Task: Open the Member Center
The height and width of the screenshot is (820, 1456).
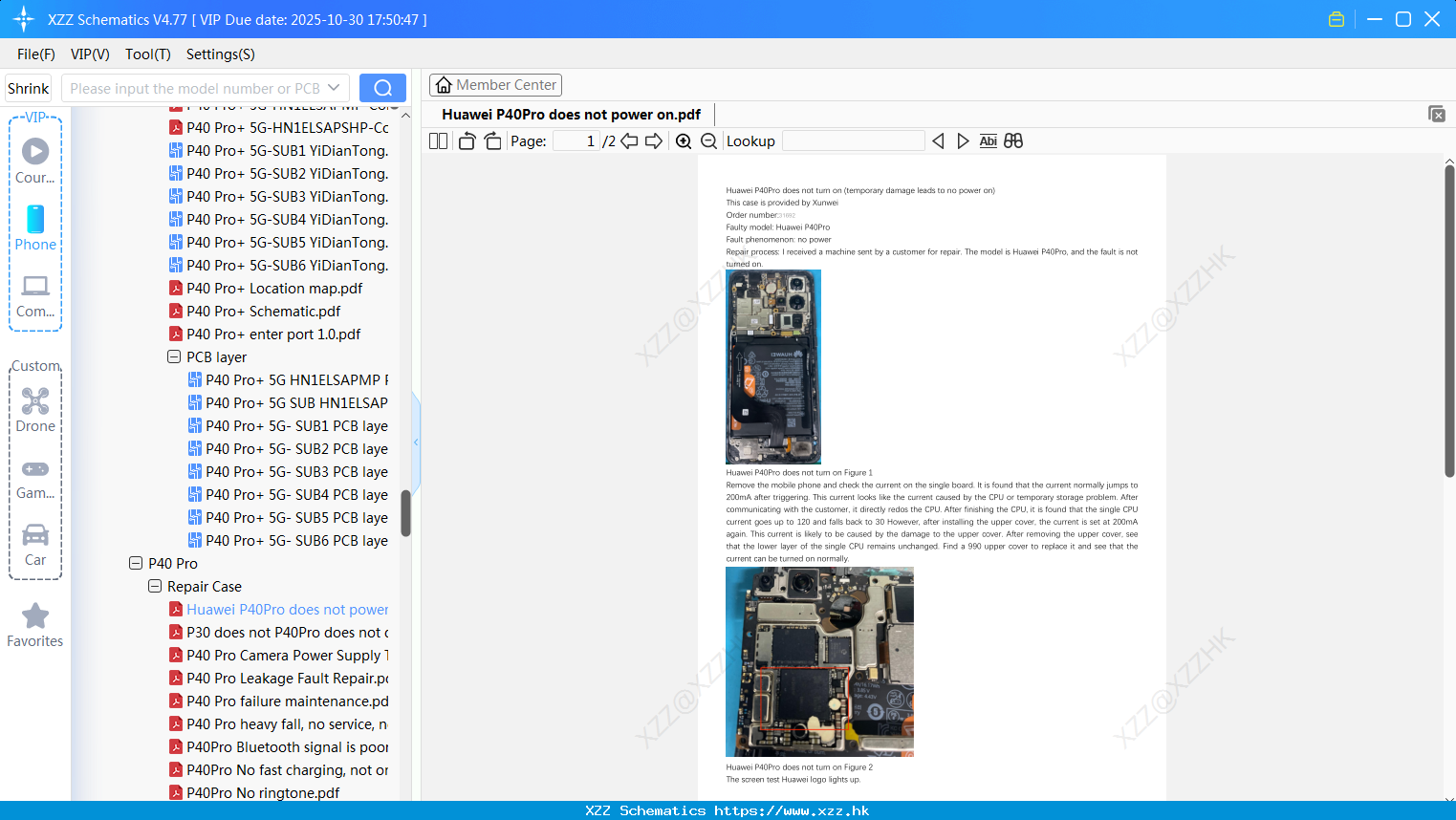Action: coord(495,85)
